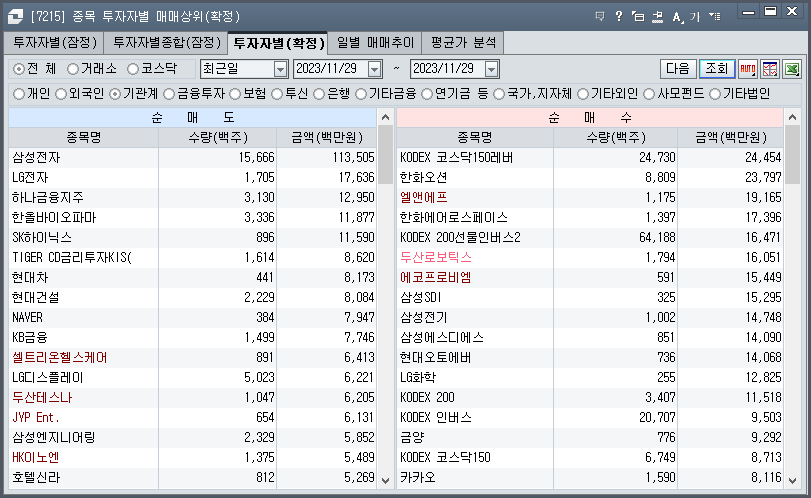Image resolution: width=811 pixels, height=498 pixels.
Task: Open the end date calendar dropdown arrow
Action: pos(491,69)
